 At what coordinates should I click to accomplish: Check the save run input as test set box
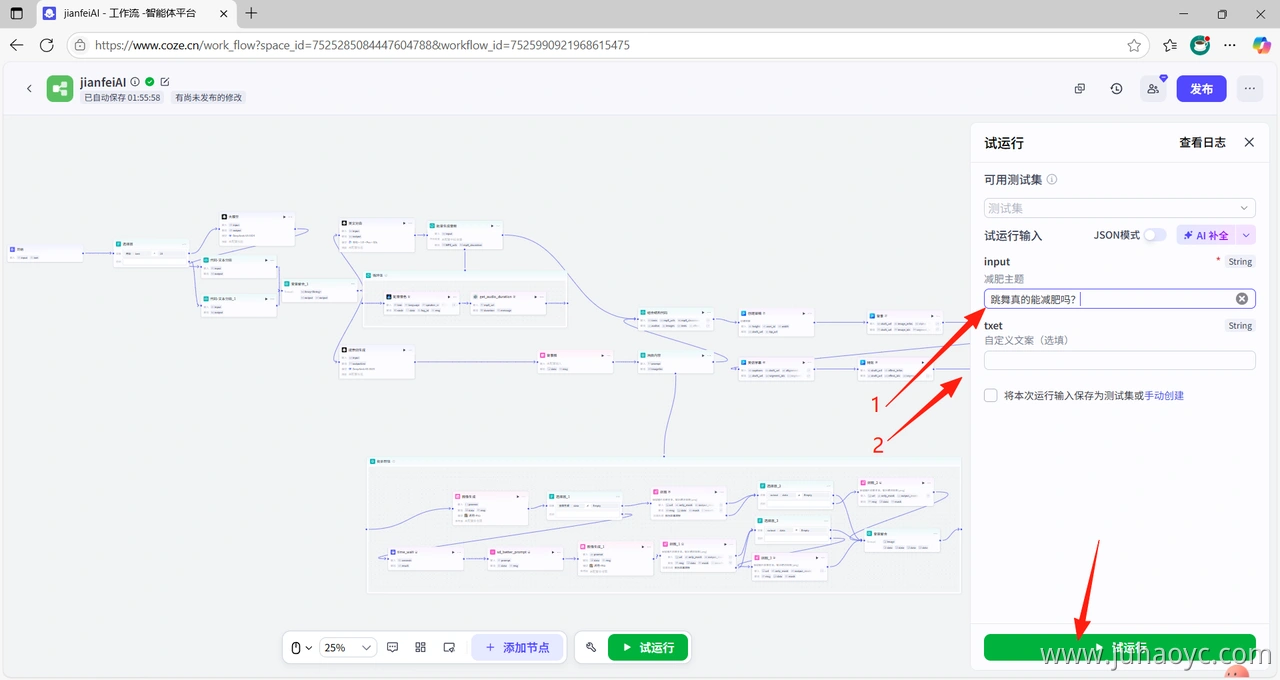coord(991,395)
